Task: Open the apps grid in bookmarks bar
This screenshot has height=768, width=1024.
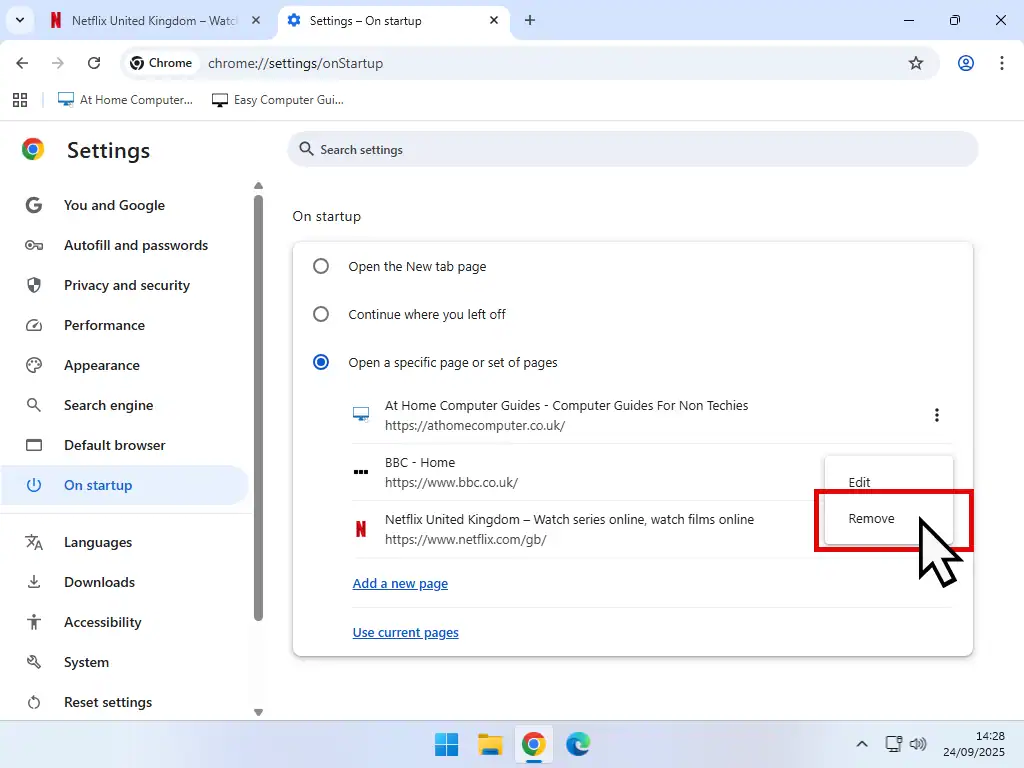Action: [x=19, y=100]
